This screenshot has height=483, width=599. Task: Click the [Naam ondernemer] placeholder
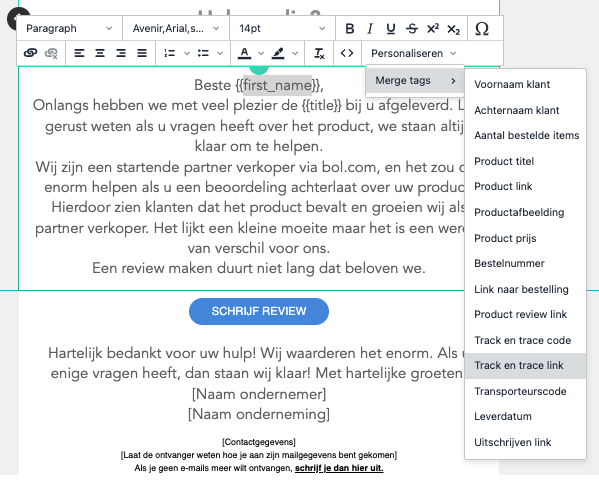(x=259, y=394)
